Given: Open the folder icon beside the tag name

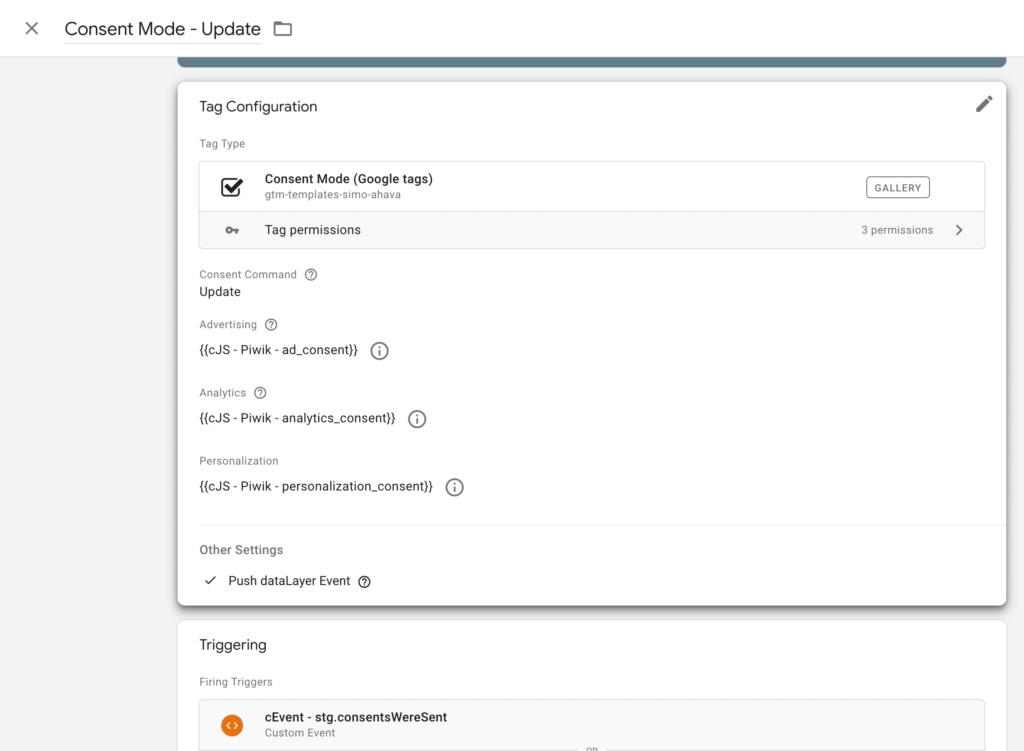Looking at the screenshot, I should (283, 29).
